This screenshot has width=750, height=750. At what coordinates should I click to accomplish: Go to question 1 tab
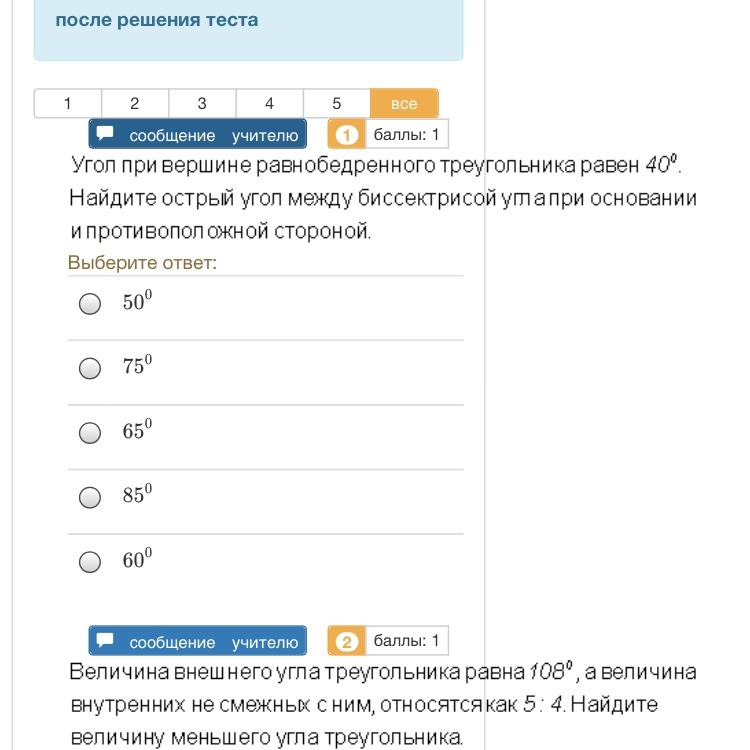[67, 103]
